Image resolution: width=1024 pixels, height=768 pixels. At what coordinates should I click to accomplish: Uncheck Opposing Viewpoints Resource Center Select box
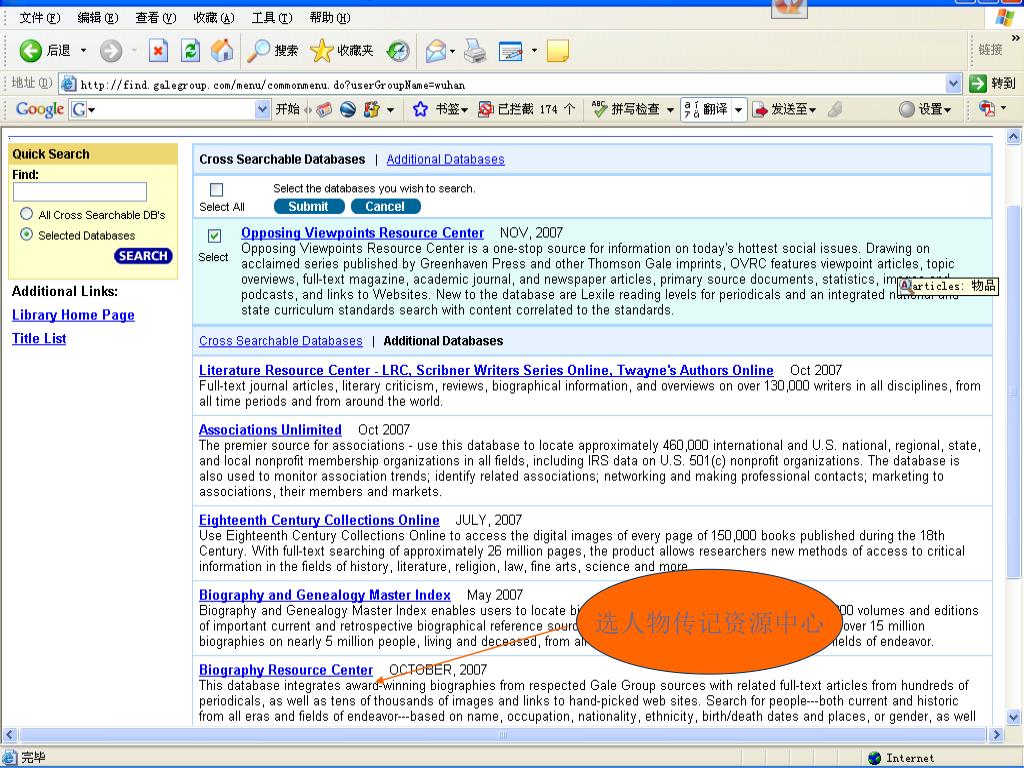214,236
